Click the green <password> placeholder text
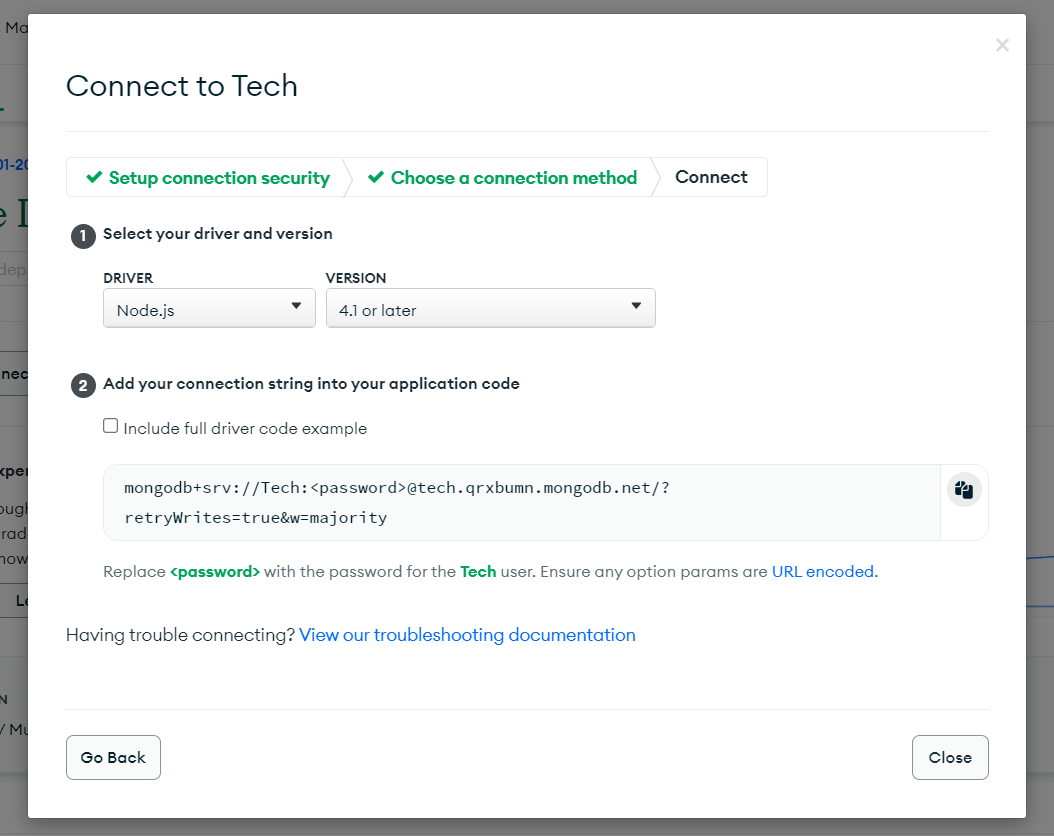Screen dimensions: 1054x836 [214, 571]
